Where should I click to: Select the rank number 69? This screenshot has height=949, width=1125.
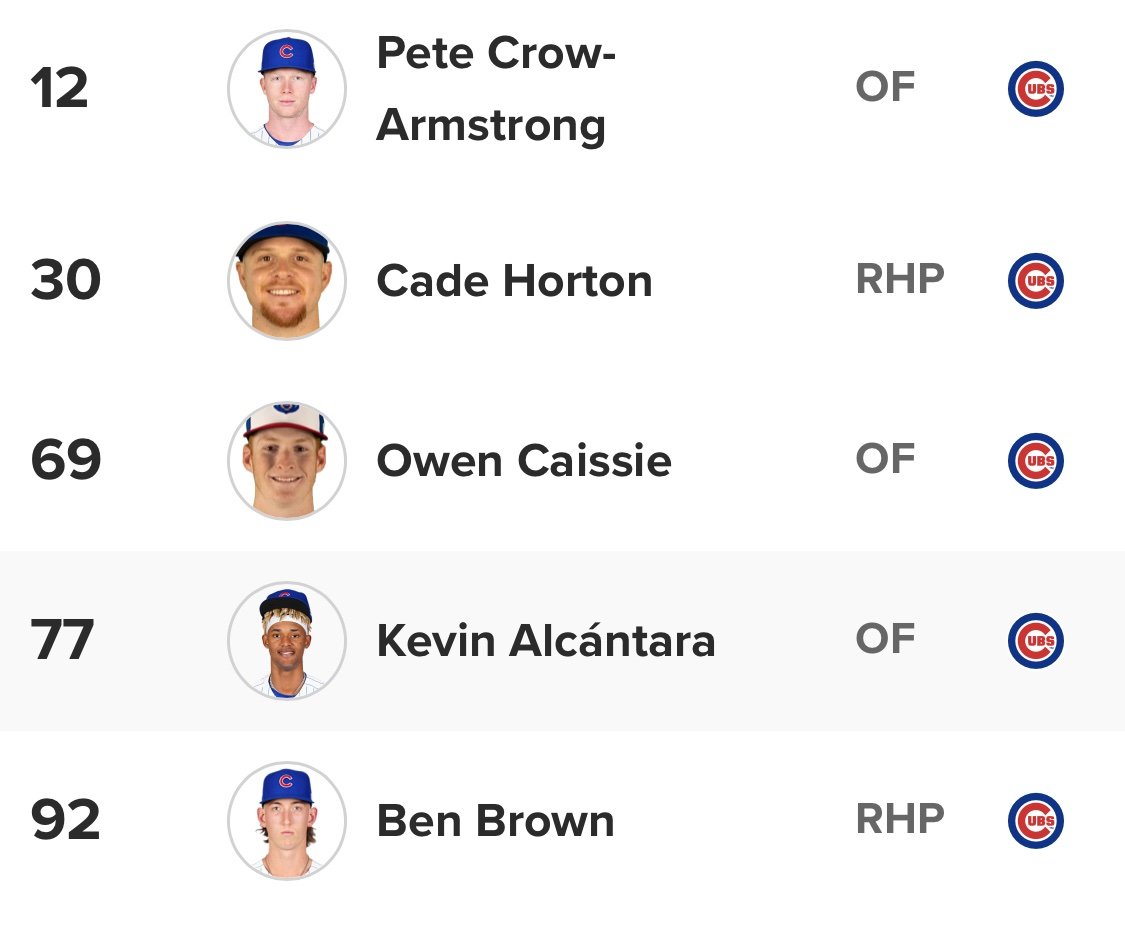(65, 461)
